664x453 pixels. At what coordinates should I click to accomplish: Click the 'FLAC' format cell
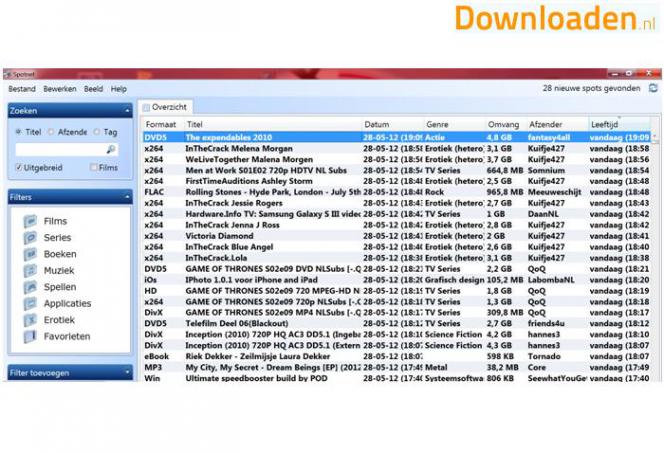click(x=154, y=192)
